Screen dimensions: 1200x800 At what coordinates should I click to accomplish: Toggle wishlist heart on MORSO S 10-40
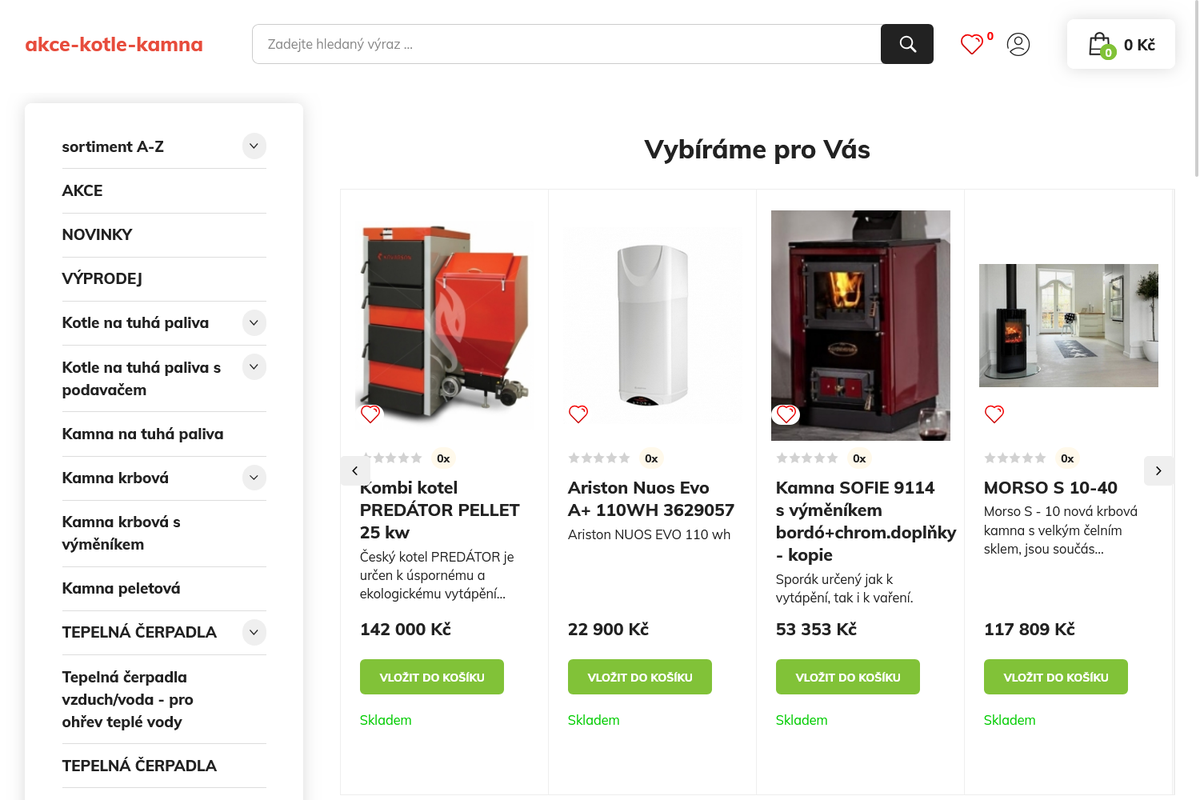point(994,414)
